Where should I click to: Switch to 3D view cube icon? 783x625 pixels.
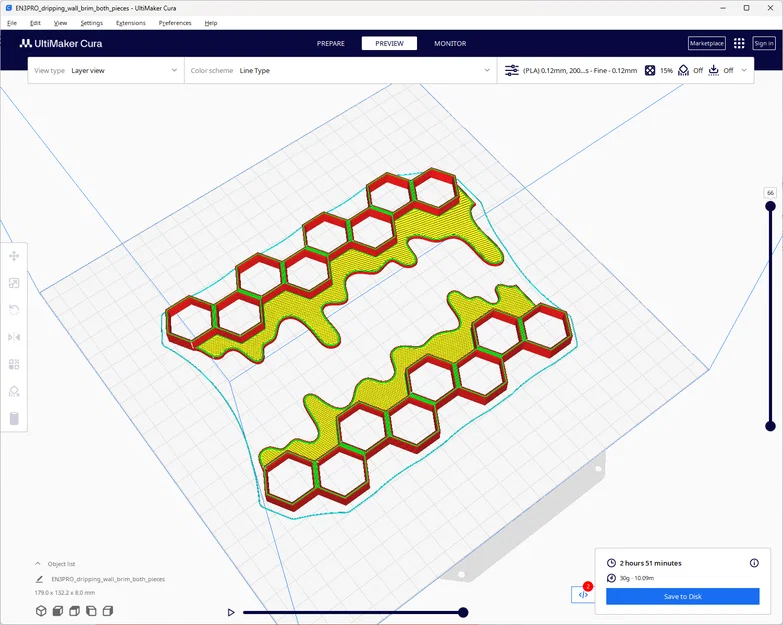(x=41, y=611)
